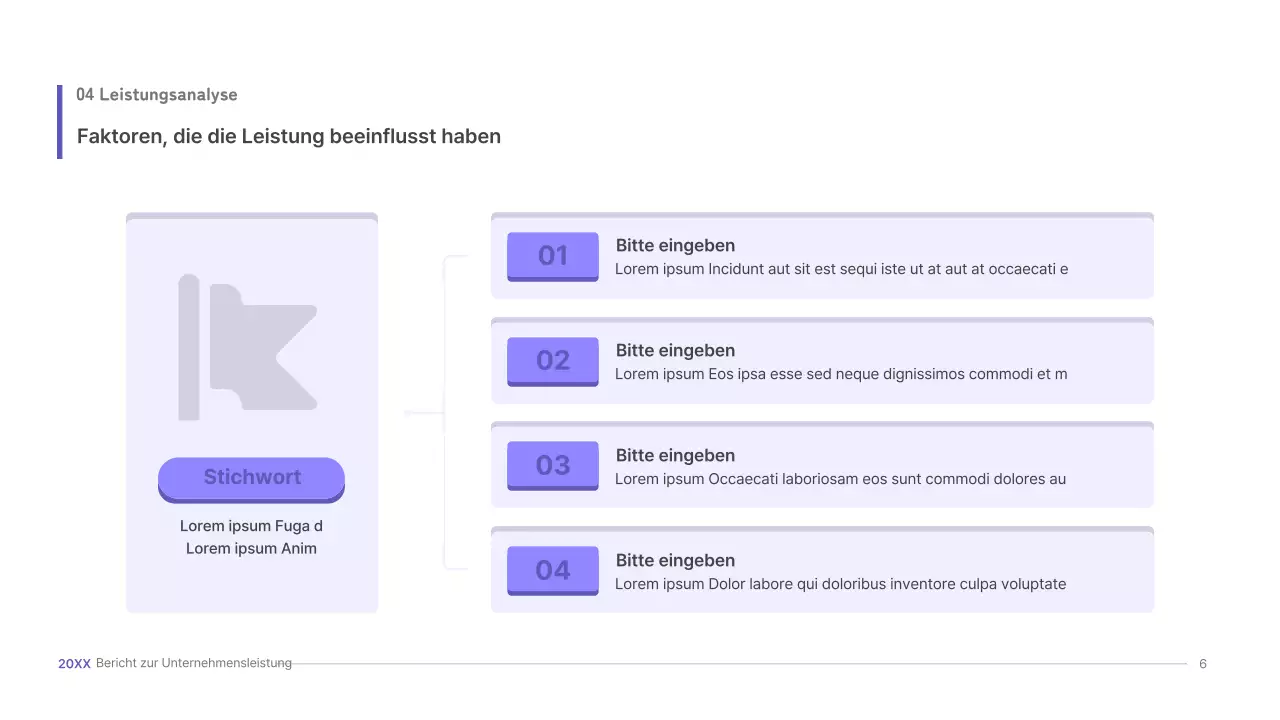
Task: Click the flag icon in left card
Action: [x=248, y=346]
